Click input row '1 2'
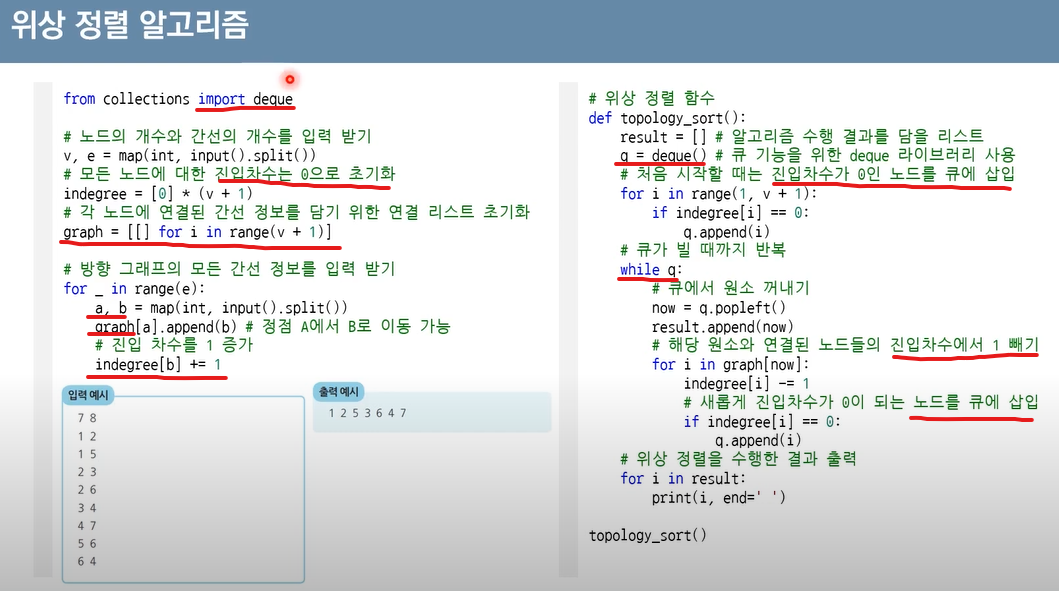The image size is (1059, 591). pos(86,436)
